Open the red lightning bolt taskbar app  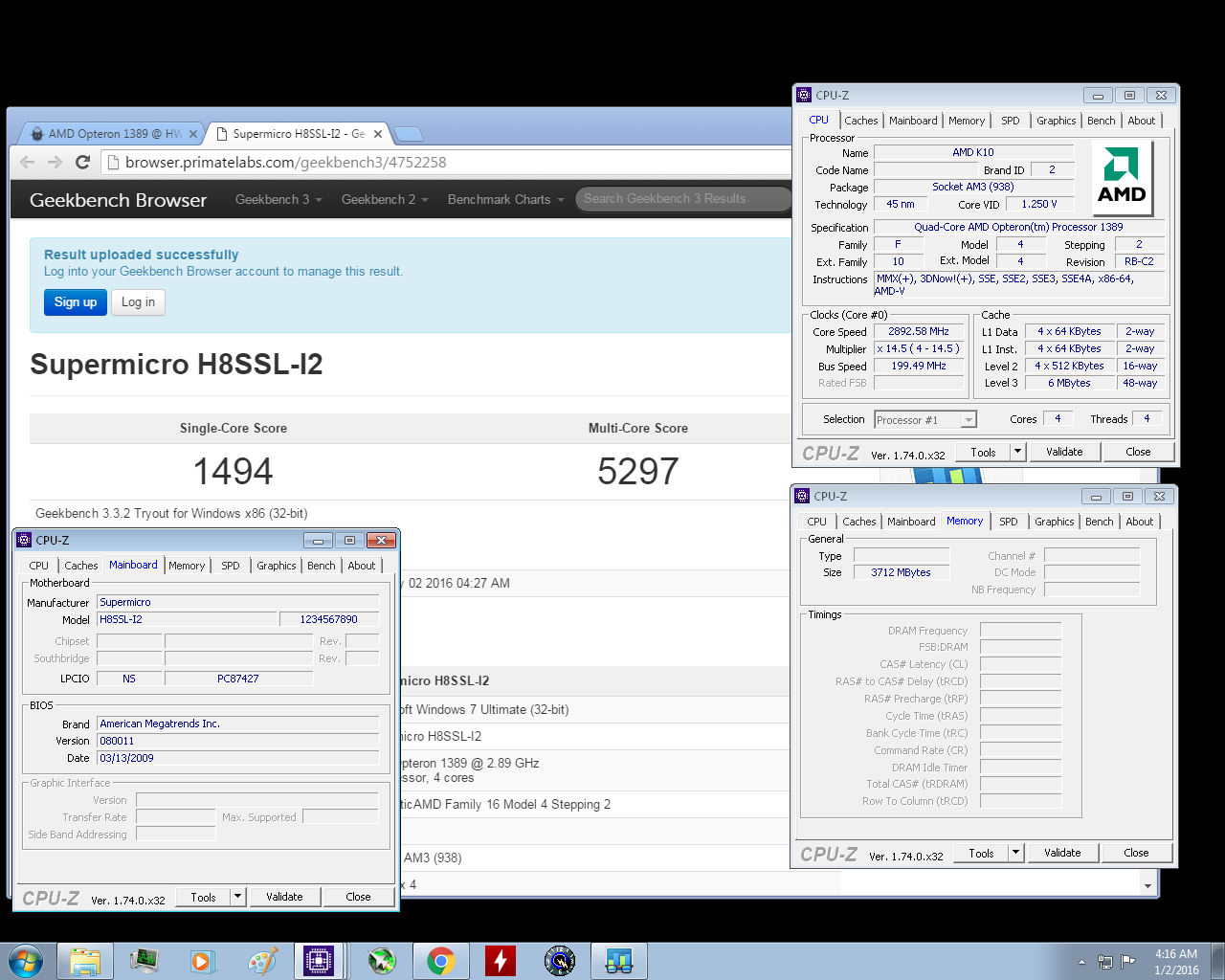pyautogui.click(x=500, y=961)
